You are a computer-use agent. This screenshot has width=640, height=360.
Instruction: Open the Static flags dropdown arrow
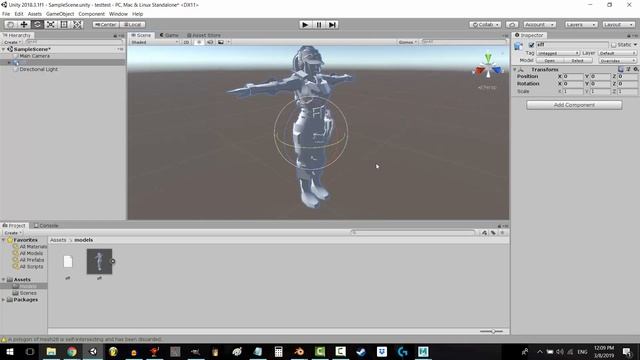[x=635, y=45]
